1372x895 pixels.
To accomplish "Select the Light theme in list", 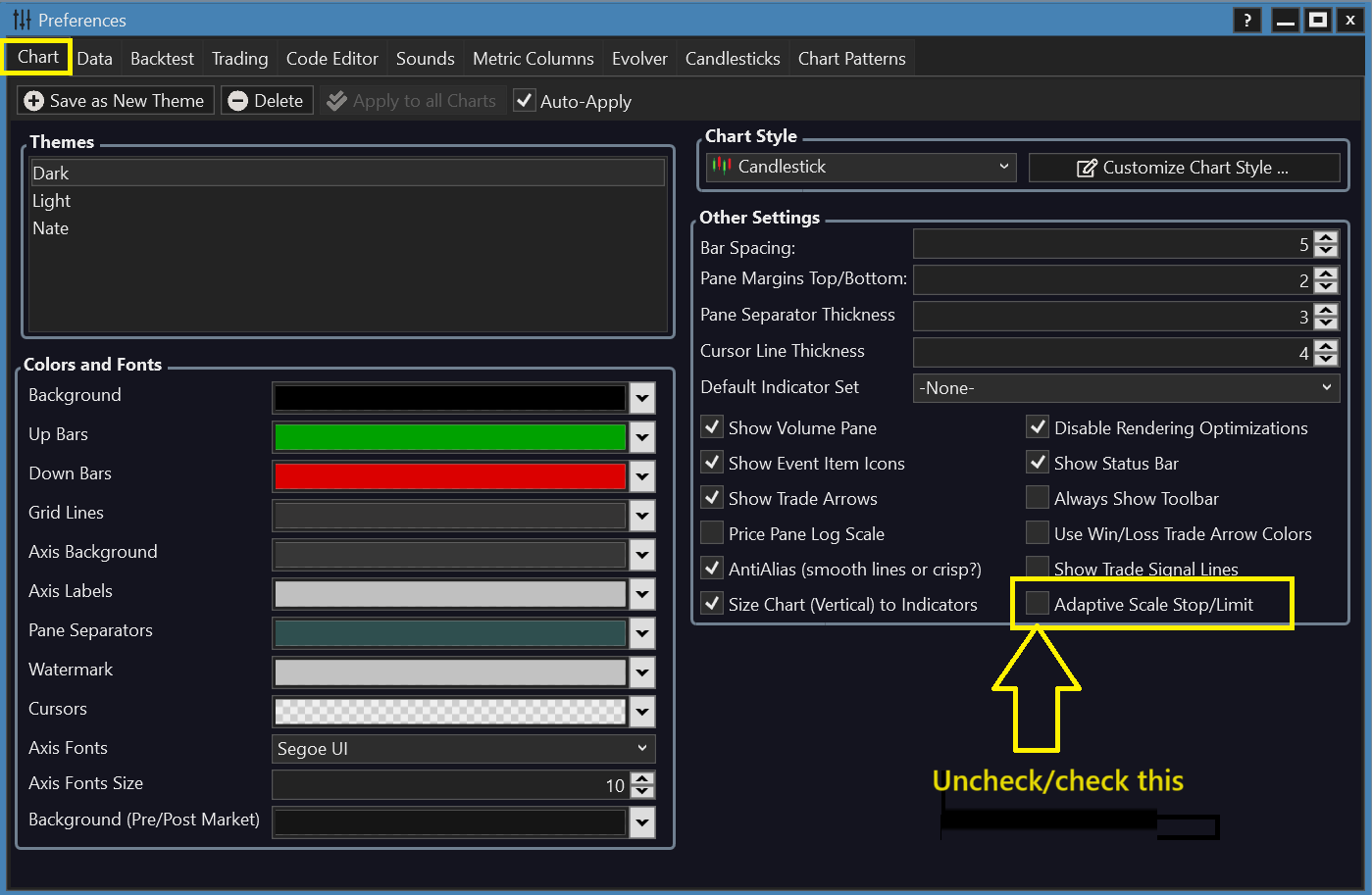I will pos(52,201).
